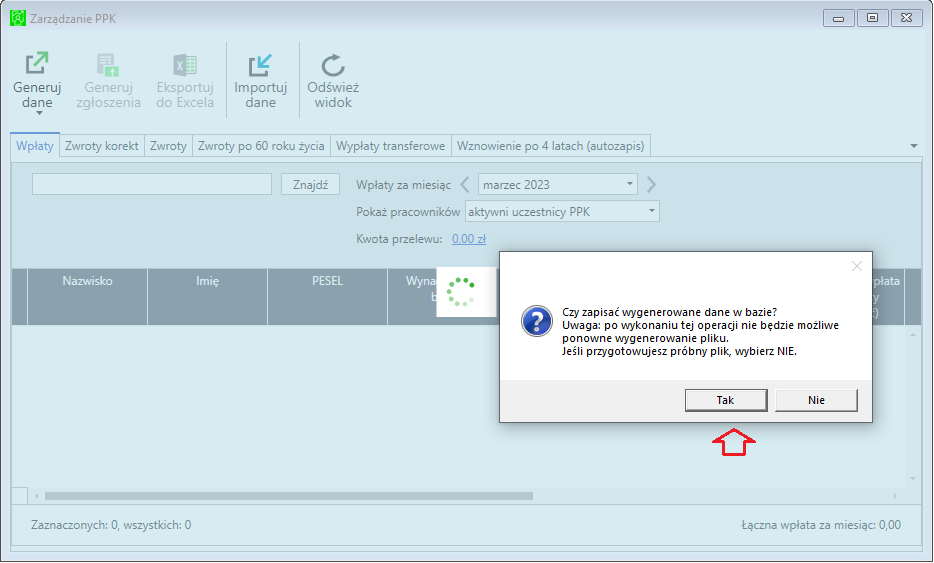Click the Generuj dane toolbar icon
This screenshot has width=934, height=563.
[37, 63]
